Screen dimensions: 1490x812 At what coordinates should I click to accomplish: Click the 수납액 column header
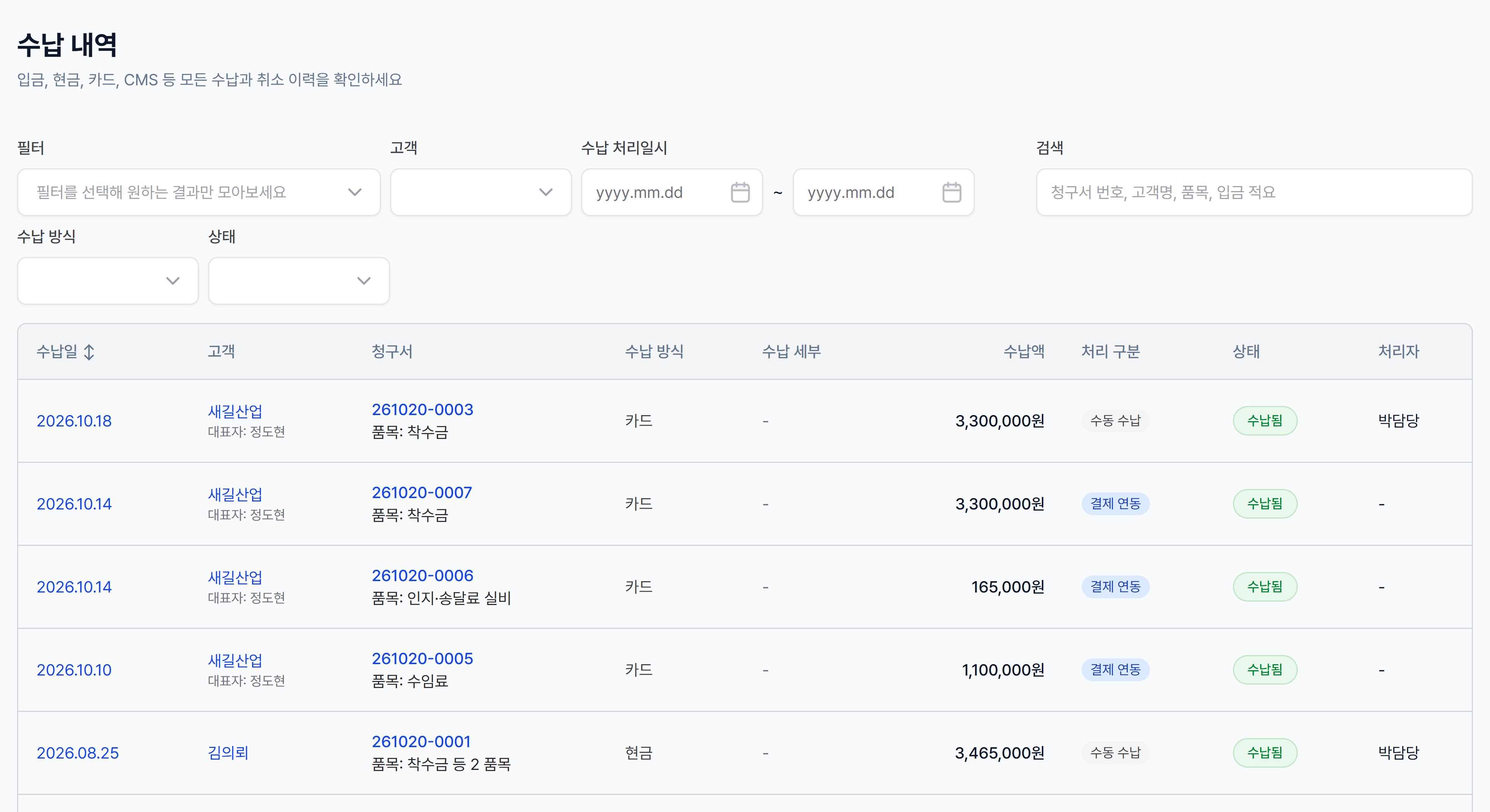1024,352
